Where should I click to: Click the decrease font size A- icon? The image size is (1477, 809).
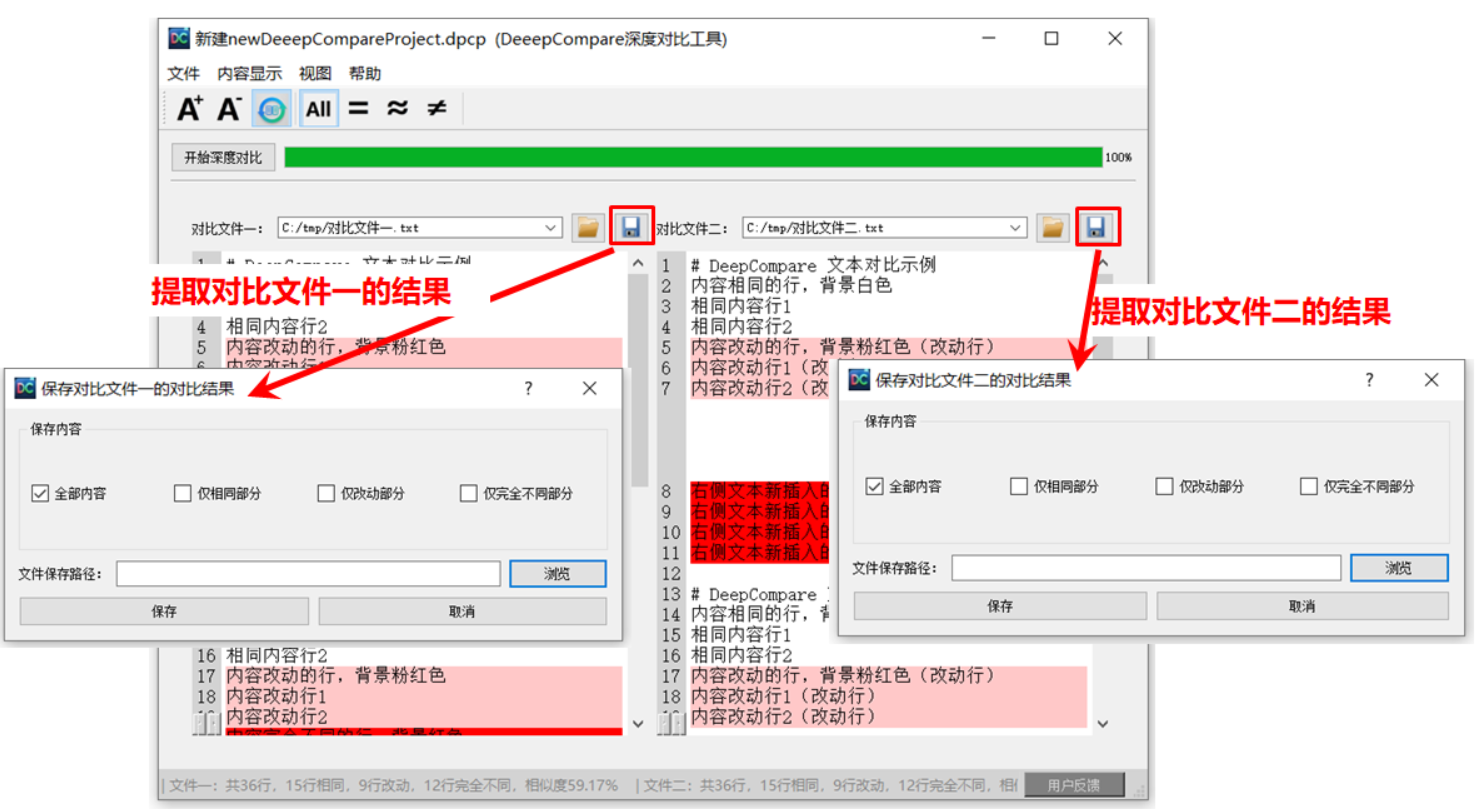point(230,109)
